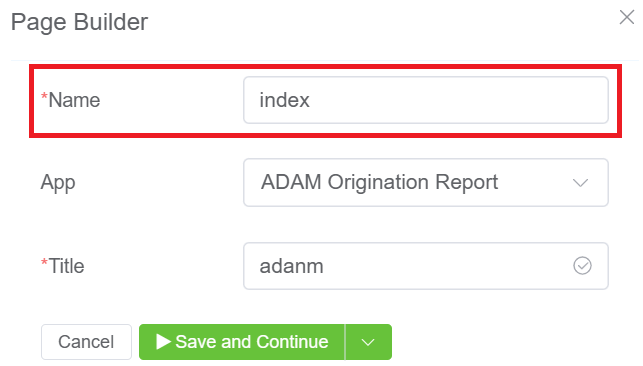
Task: Close the Page Builder dialog
Action: [x=627, y=17]
